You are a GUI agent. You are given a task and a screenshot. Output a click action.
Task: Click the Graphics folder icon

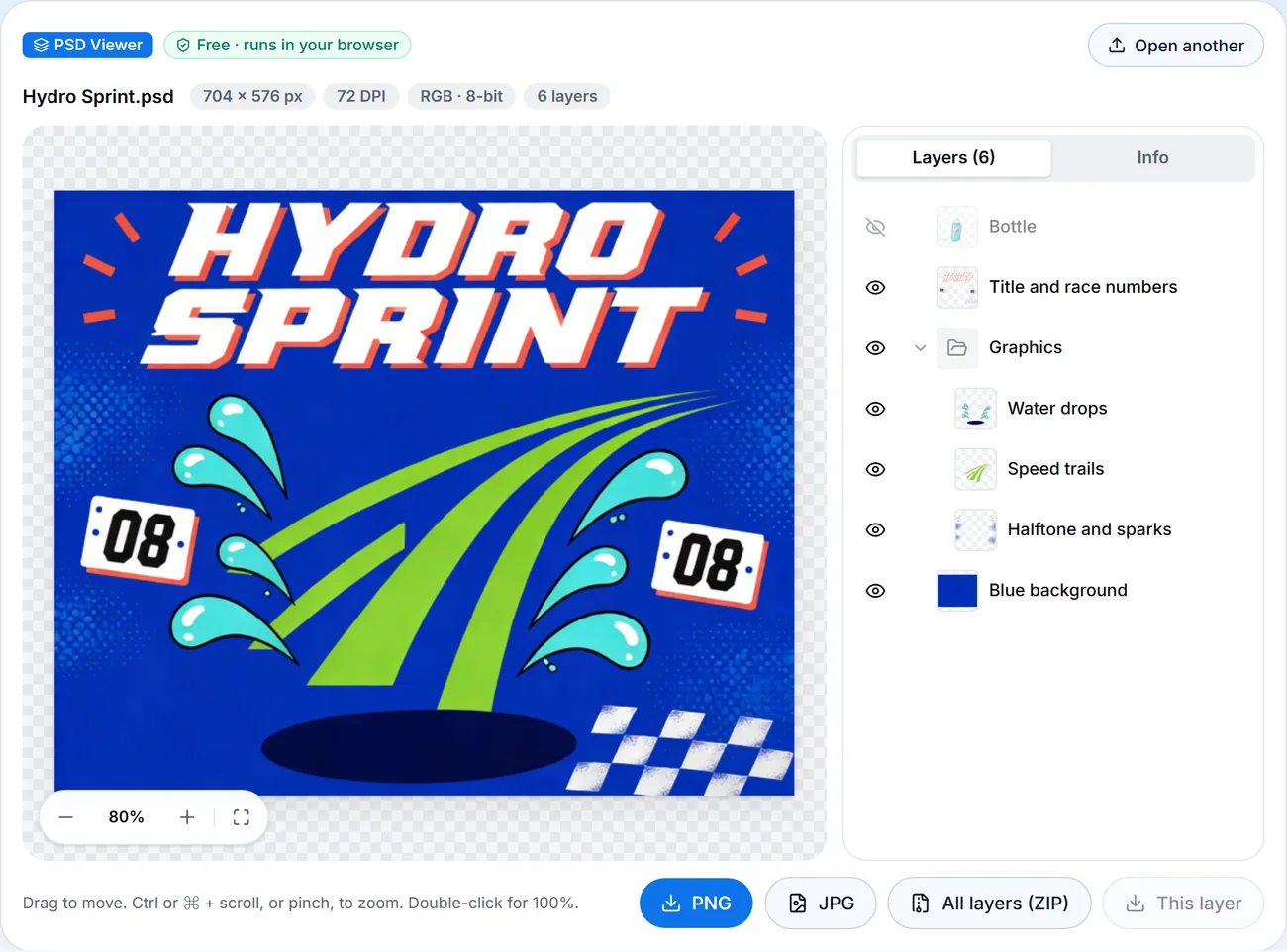click(x=957, y=348)
